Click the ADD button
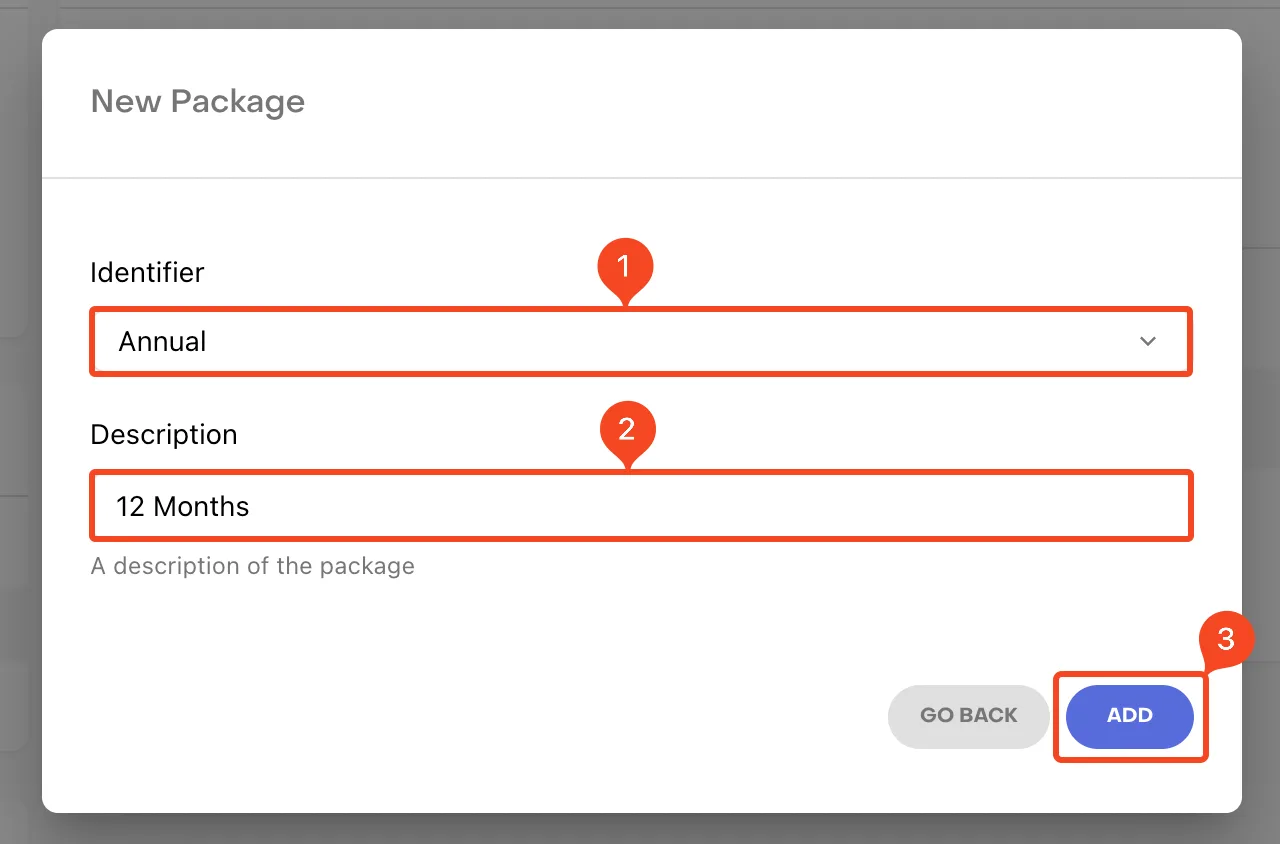Image resolution: width=1280 pixels, height=844 pixels. click(x=1130, y=716)
